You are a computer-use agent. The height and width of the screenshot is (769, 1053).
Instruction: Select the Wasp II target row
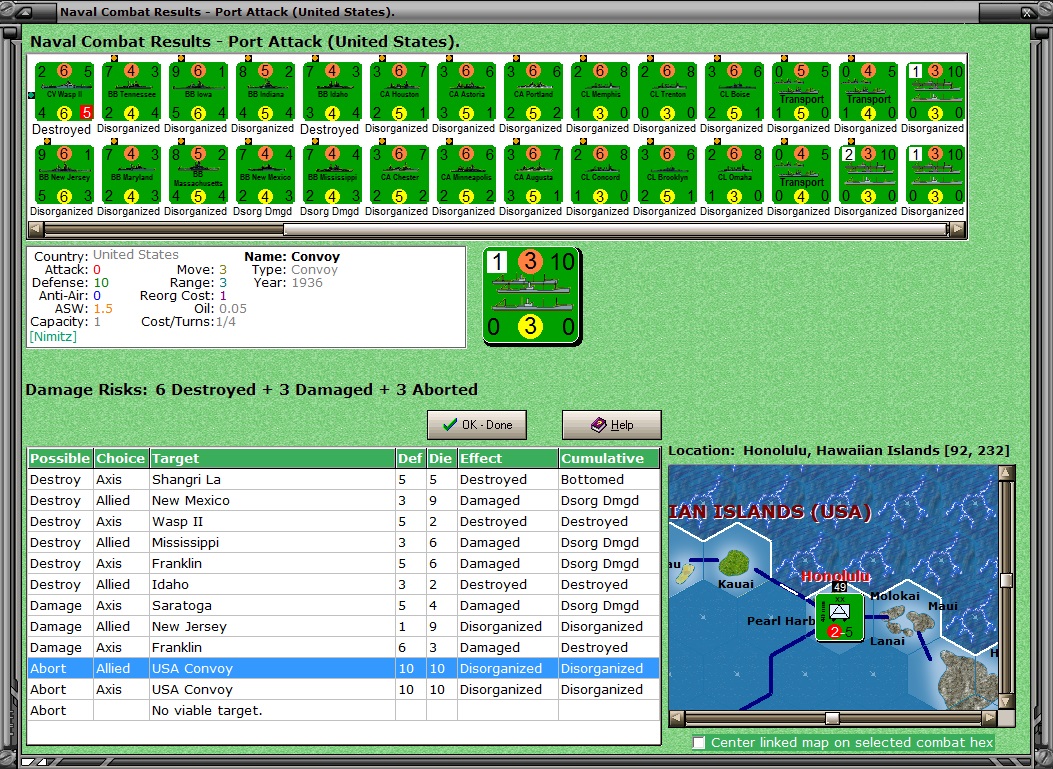pos(343,521)
